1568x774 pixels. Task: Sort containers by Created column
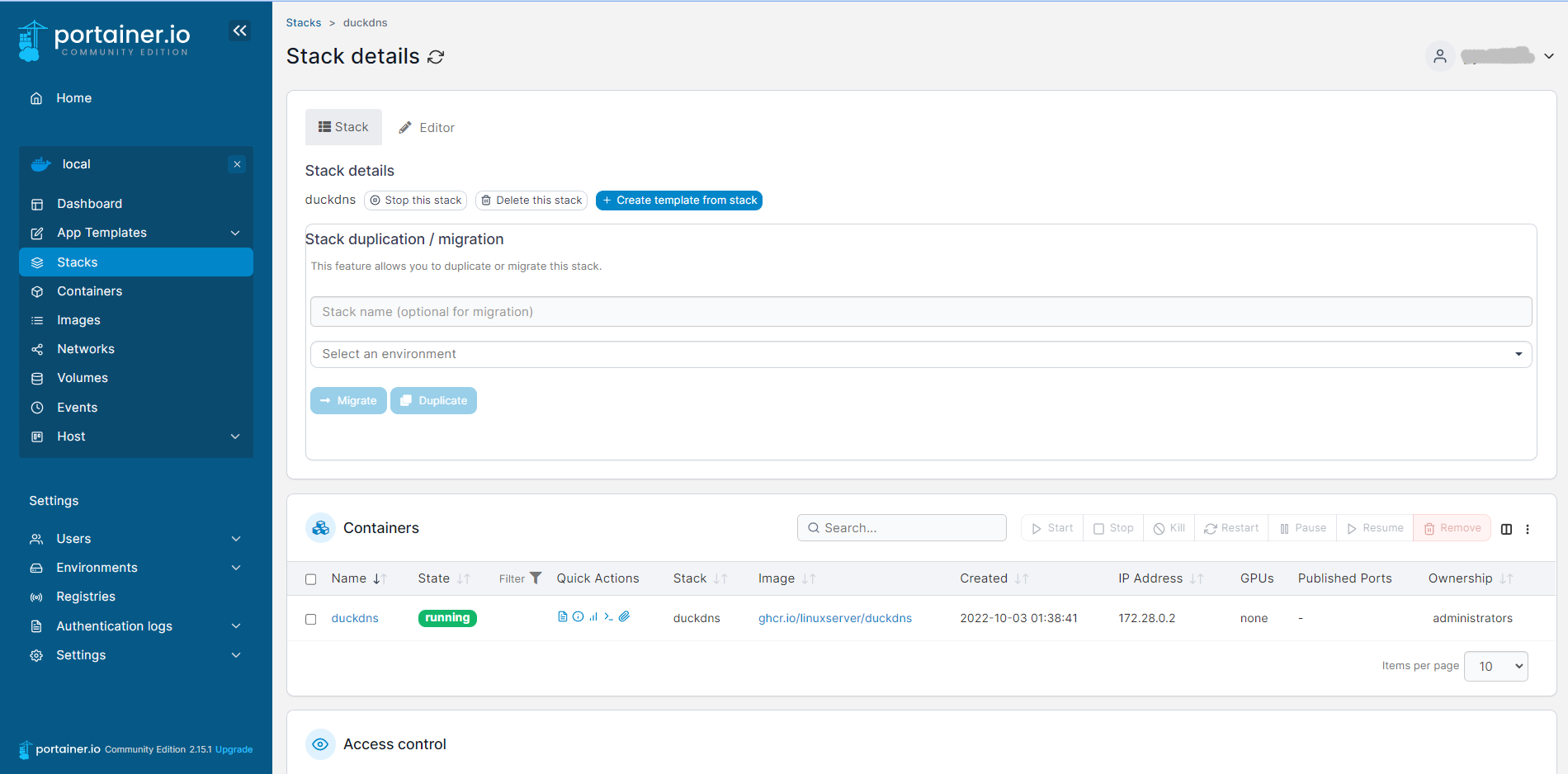click(x=994, y=578)
